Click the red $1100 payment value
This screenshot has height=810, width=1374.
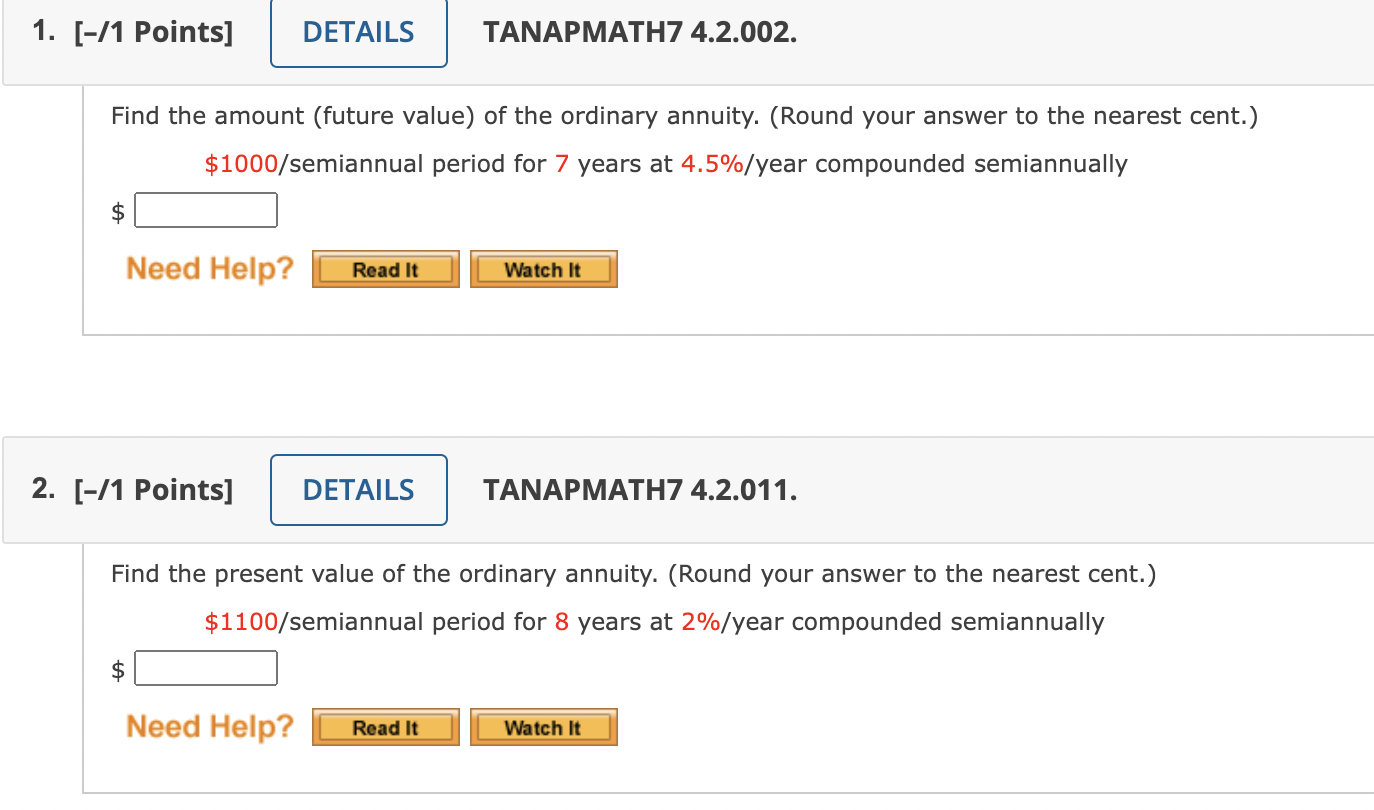(x=240, y=621)
